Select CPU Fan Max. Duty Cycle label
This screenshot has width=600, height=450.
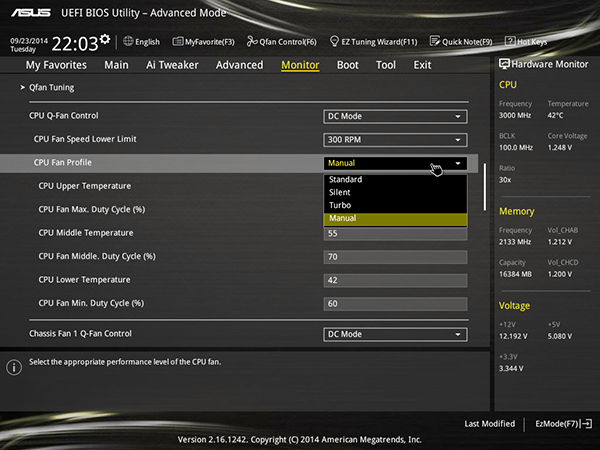click(92, 210)
